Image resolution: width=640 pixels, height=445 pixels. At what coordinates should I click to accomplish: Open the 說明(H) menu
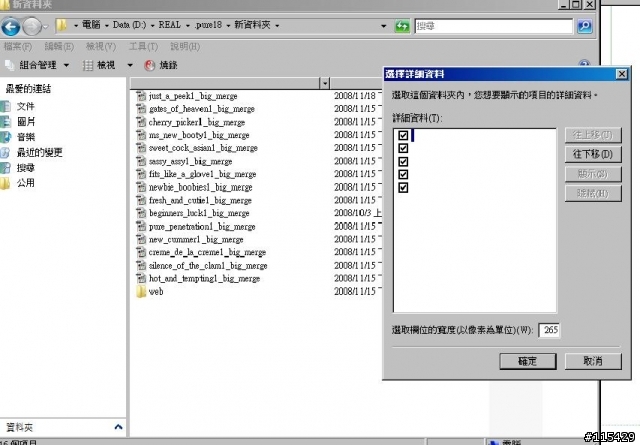click(x=185, y=47)
